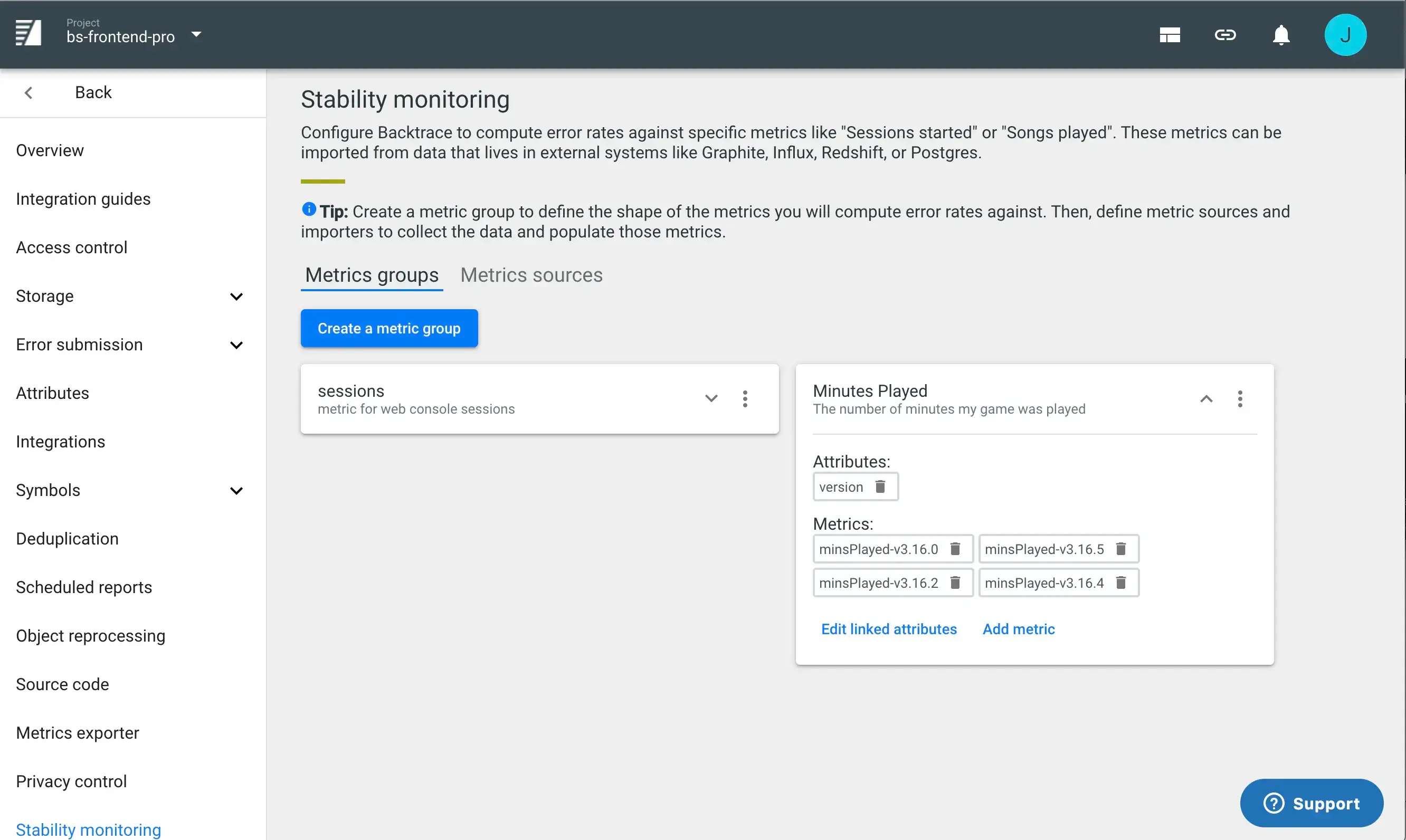1406x840 pixels.
Task: Click the link icon in header
Action: 1225,35
